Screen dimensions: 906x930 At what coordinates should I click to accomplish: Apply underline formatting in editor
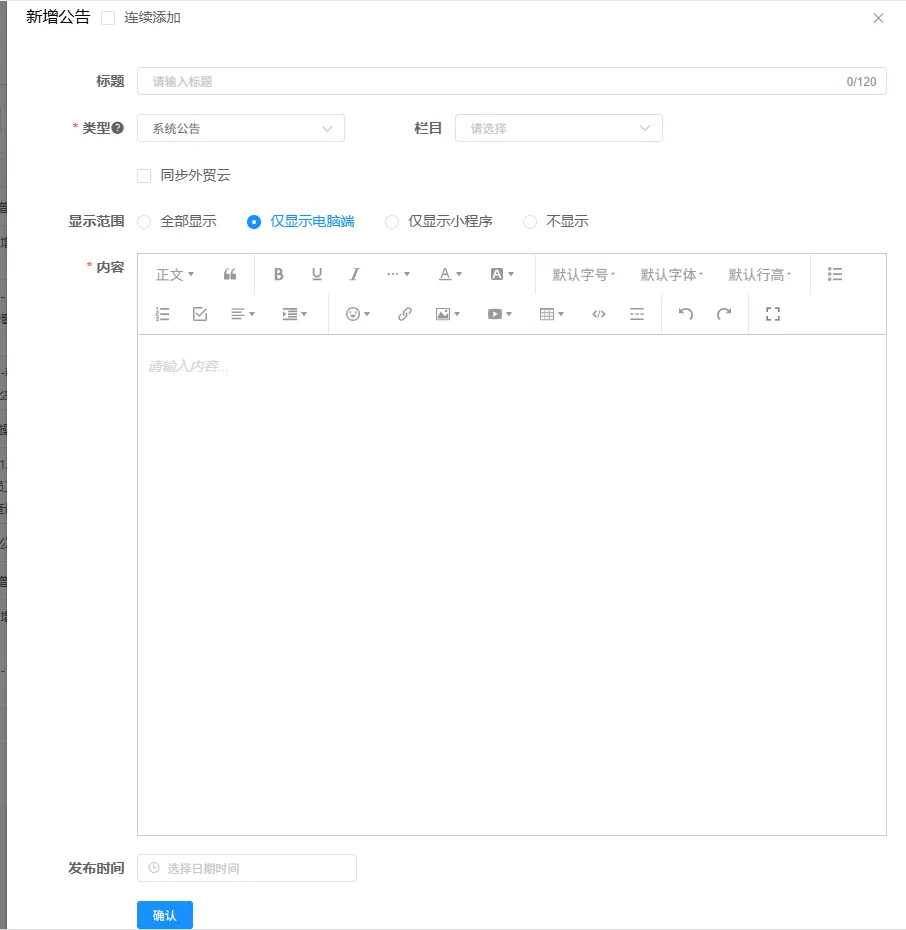click(x=317, y=274)
